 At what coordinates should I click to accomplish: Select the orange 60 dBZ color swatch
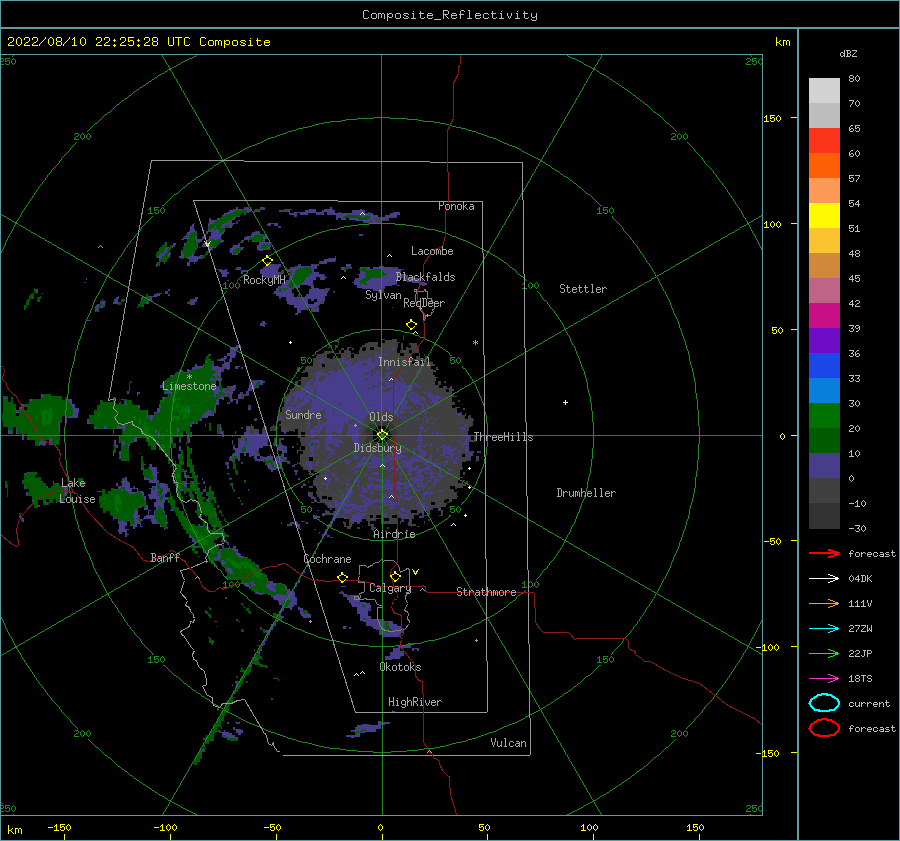tap(824, 166)
